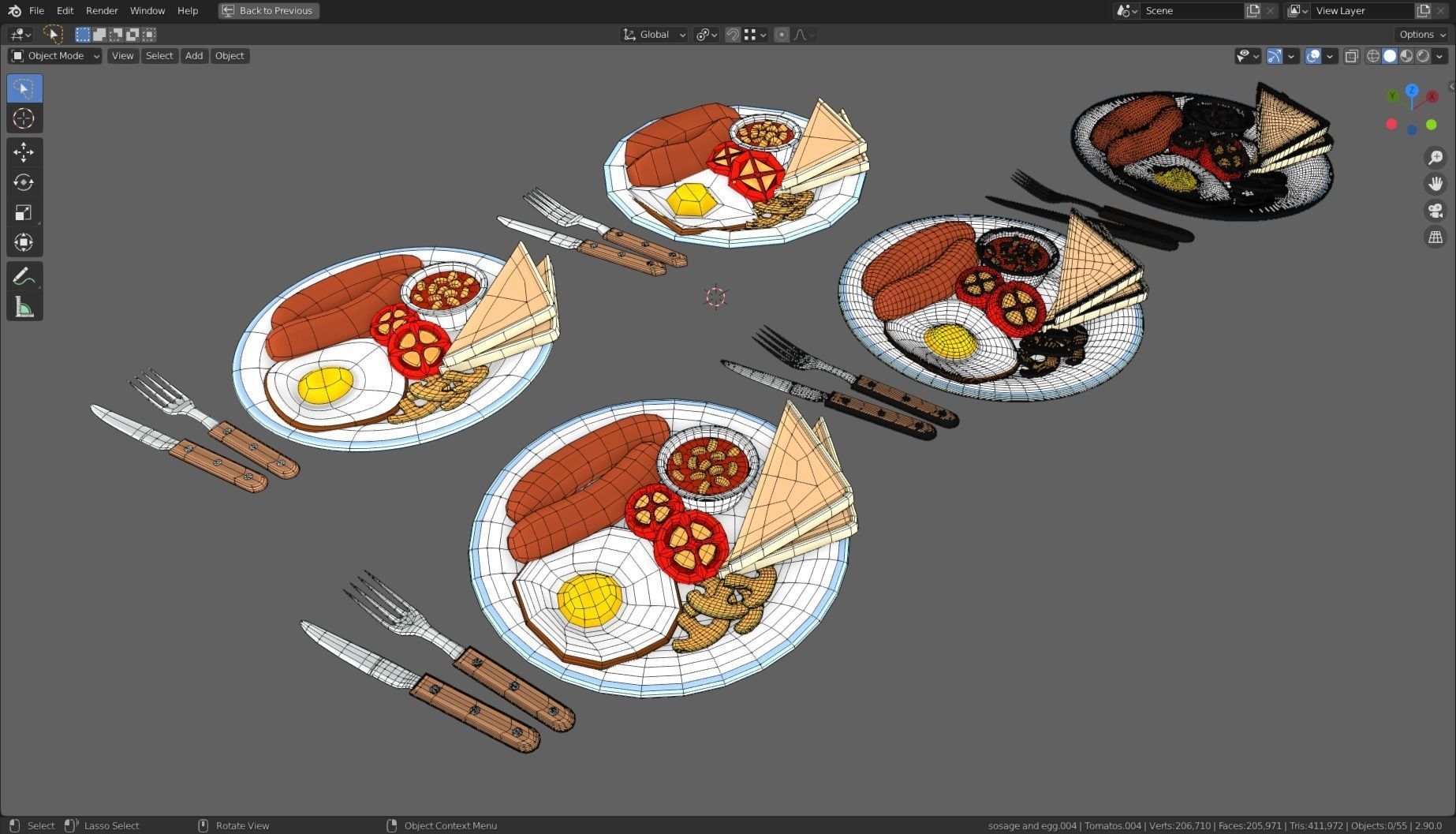
Task: Click the red X axis gizmo circle
Action: pos(1432,96)
